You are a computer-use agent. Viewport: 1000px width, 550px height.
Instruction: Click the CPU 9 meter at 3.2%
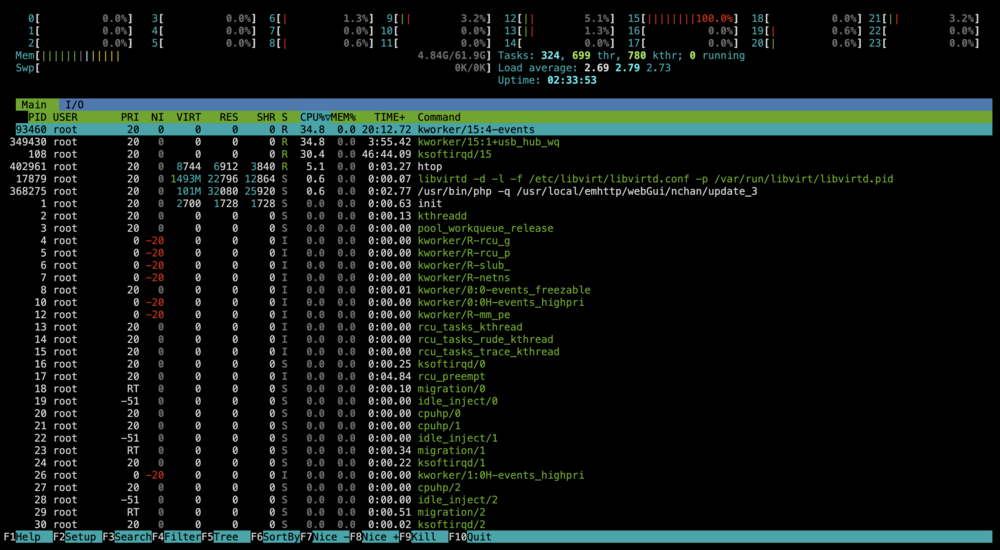437,19
